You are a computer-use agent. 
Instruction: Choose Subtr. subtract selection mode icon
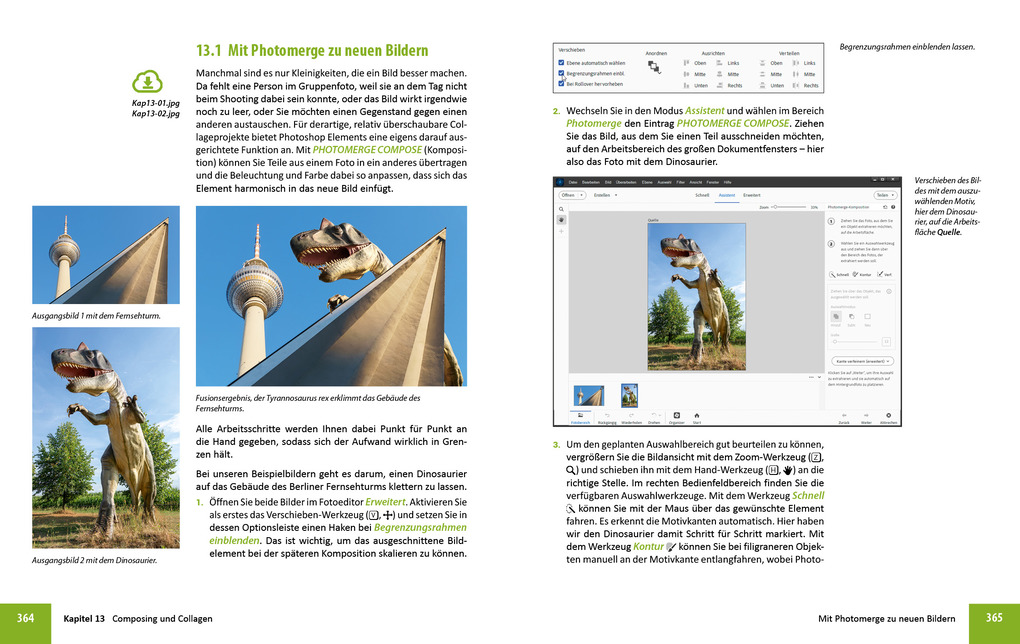click(852, 316)
